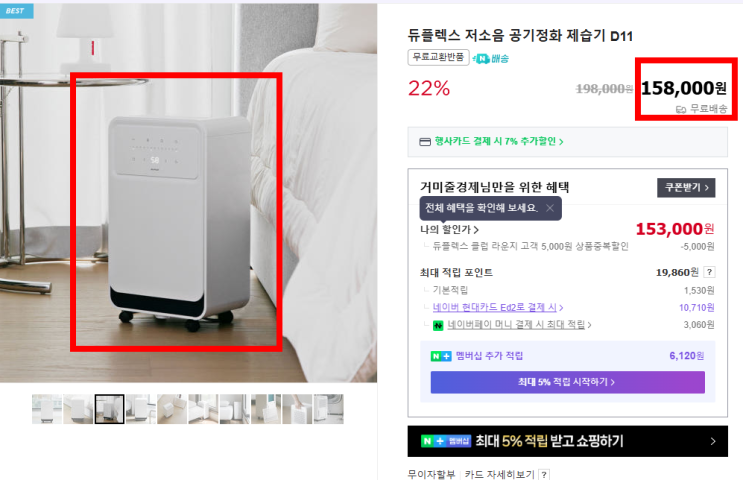Select the first product thumbnail
The height and width of the screenshot is (480, 743).
[x=47, y=409]
